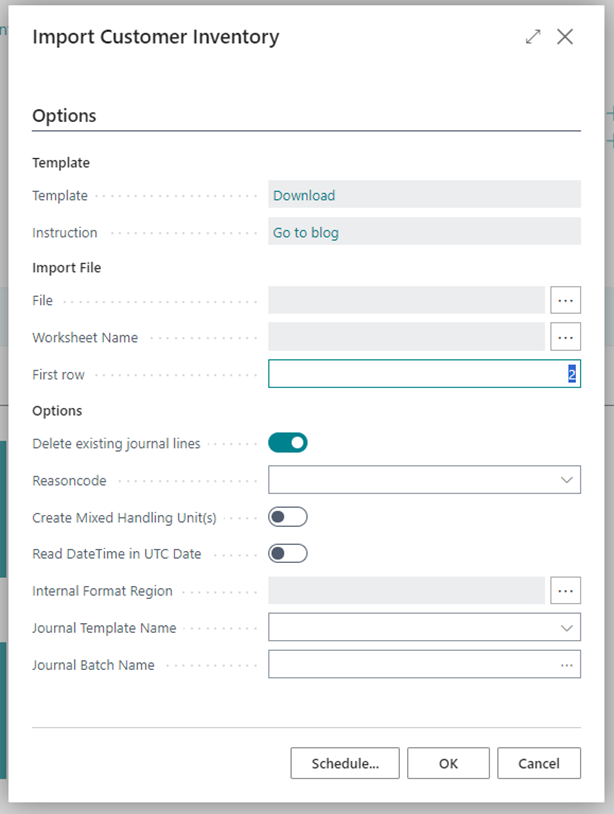Enable Create Mixed Handling Unit(s) toggle
The height and width of the screenshot is (814, 614).
click(288, 517)
